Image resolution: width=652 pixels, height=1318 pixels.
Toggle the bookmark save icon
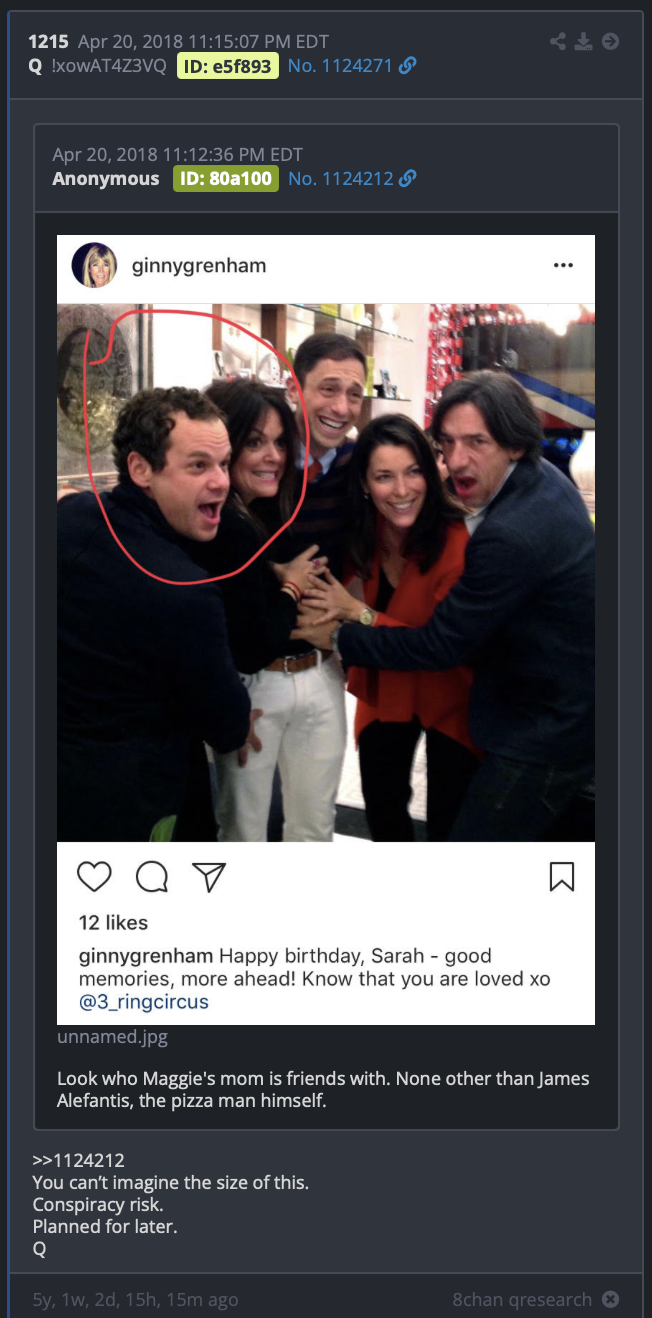pos(562,877)
